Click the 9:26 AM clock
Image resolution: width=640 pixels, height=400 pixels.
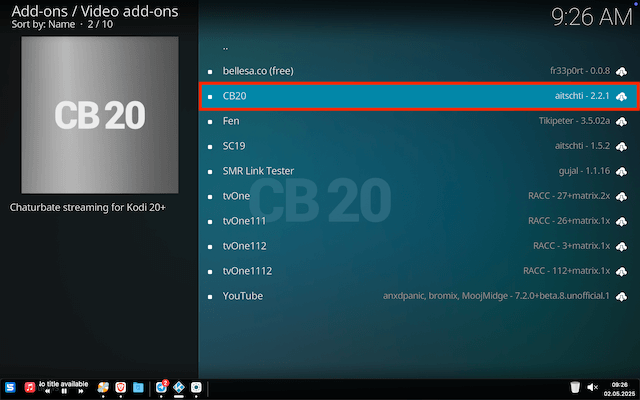click(x=591, y=17)
